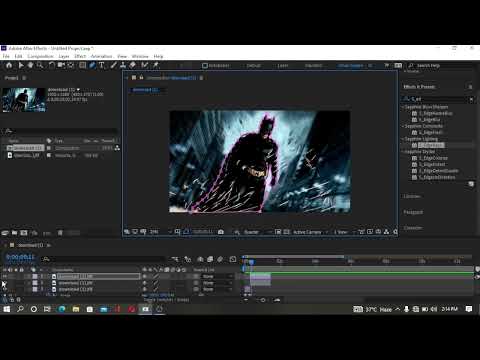
Task: Open the Animation menu
Action: click(x=102, y=56)
